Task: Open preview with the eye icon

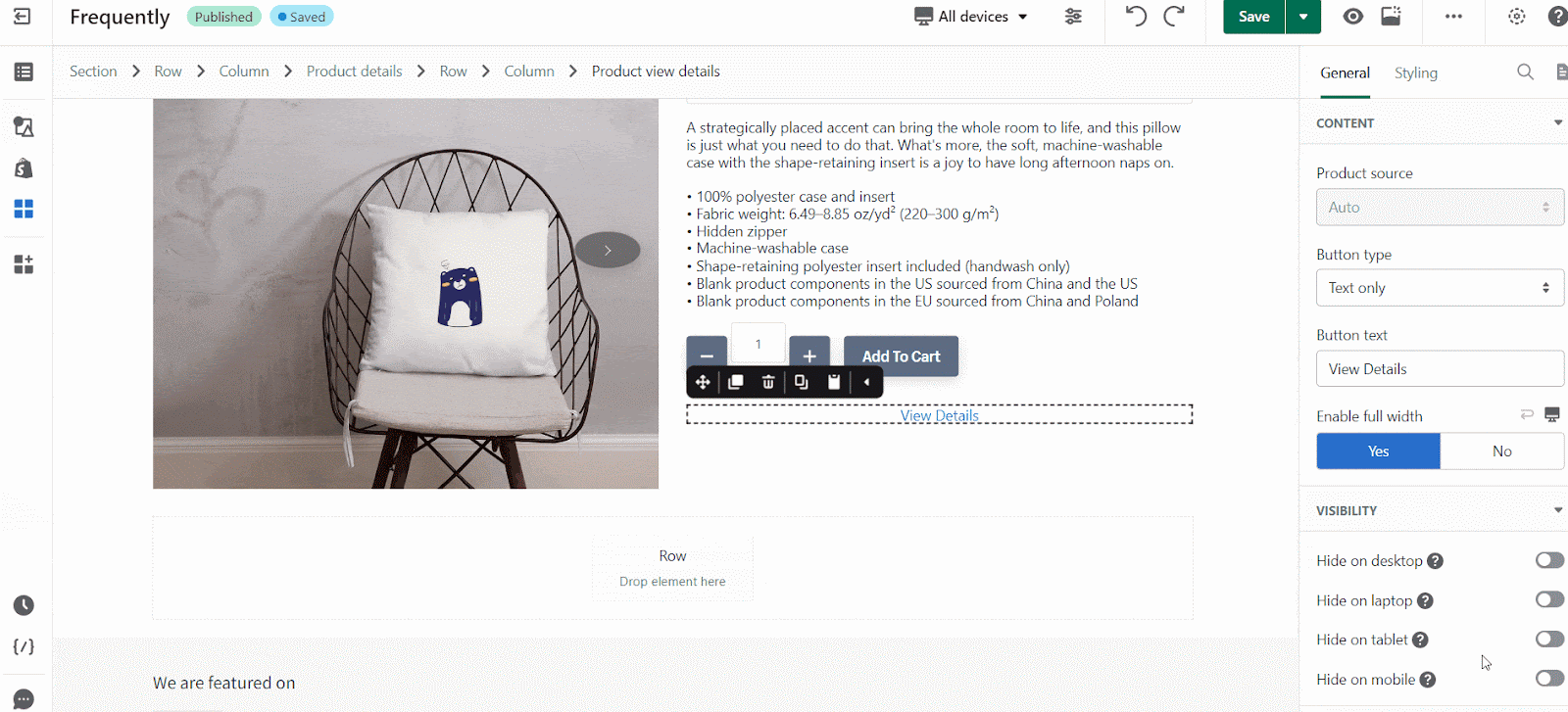Action: pyautogui.click(x=1353, y=16)
